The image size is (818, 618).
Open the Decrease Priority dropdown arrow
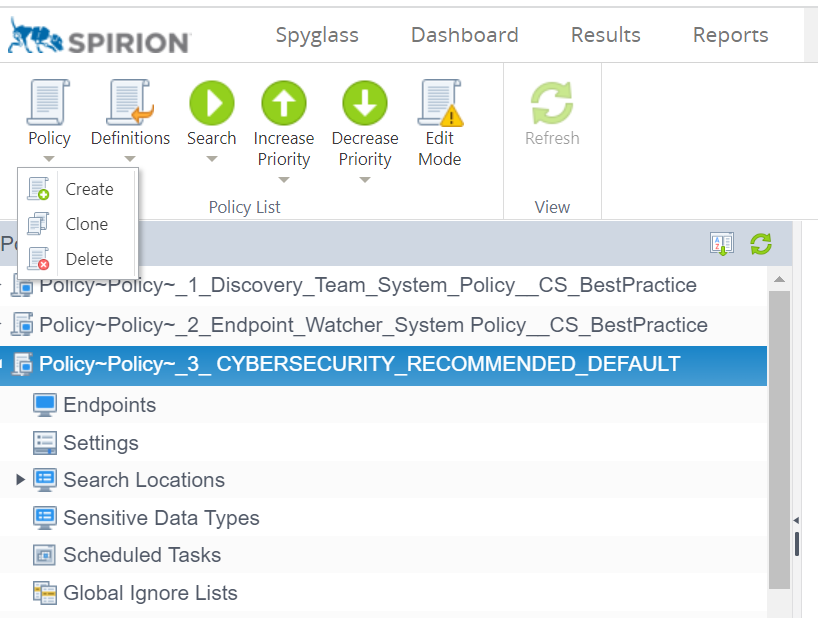pyautogui.click(x=365, y=180)
